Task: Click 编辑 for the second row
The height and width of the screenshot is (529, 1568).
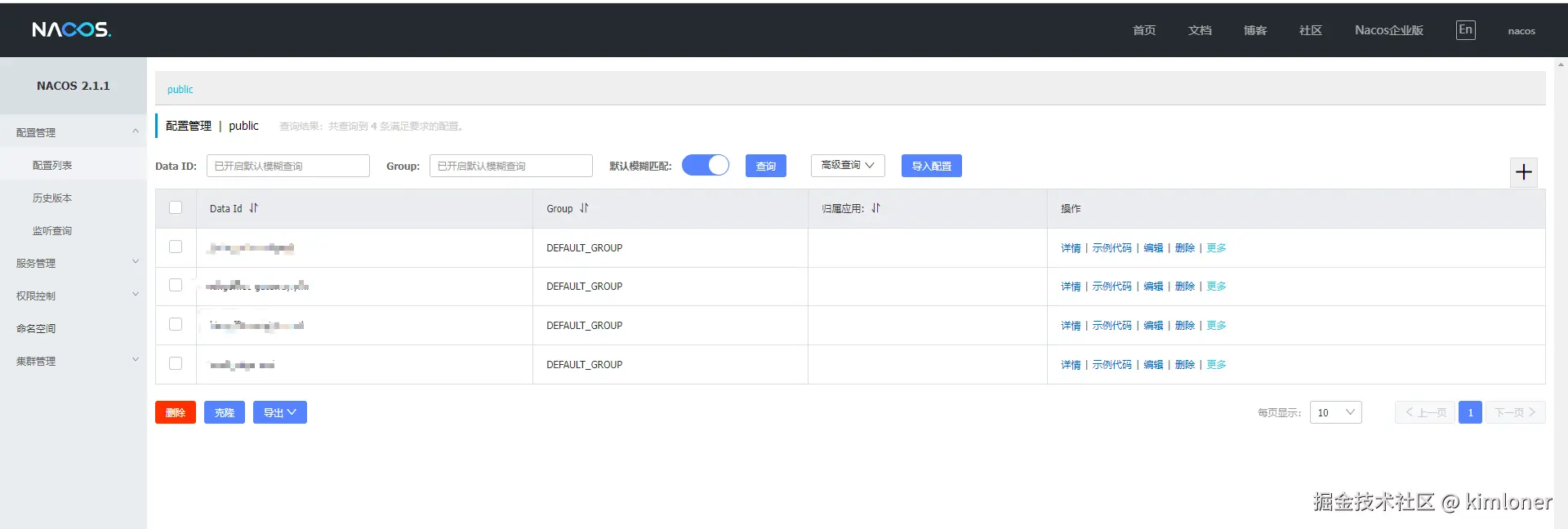Action: tap(1153, 286)
